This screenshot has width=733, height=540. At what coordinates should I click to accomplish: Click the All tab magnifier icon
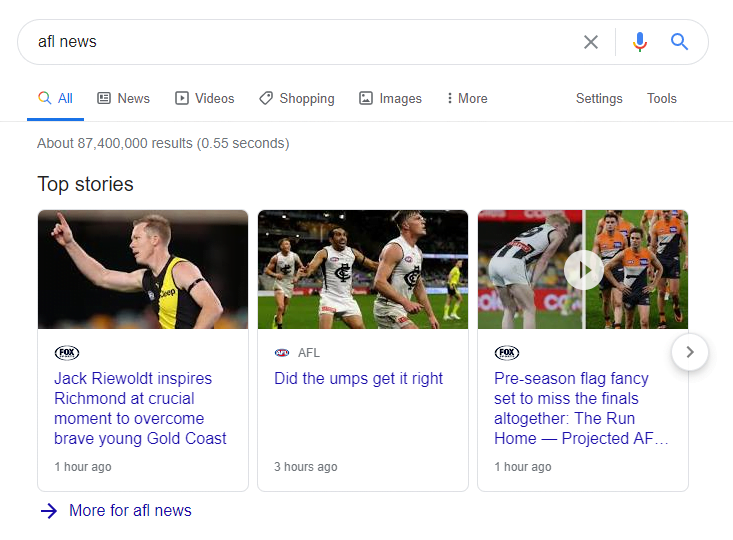point(44,98)
